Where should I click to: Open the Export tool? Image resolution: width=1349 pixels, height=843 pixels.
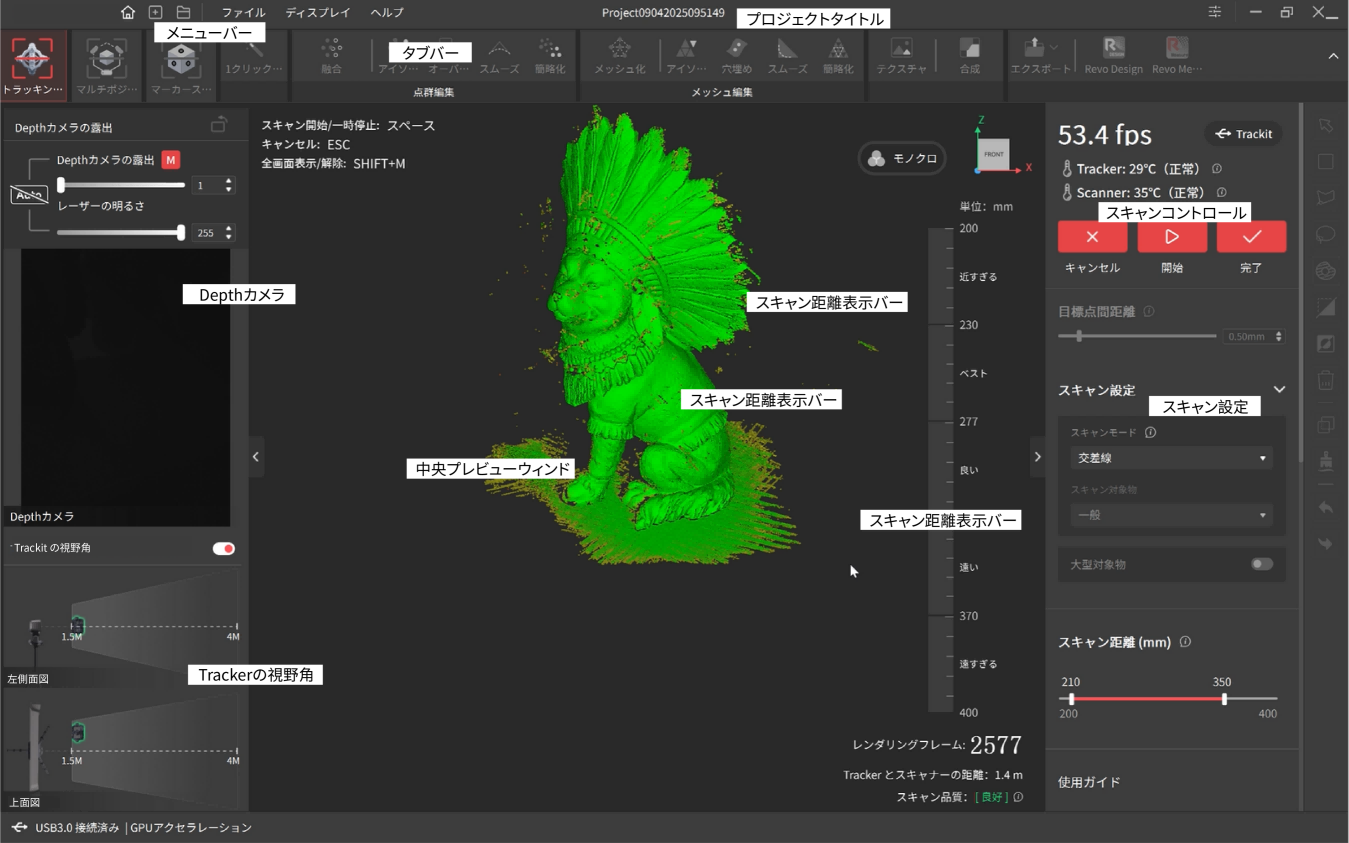[1034, 55]
